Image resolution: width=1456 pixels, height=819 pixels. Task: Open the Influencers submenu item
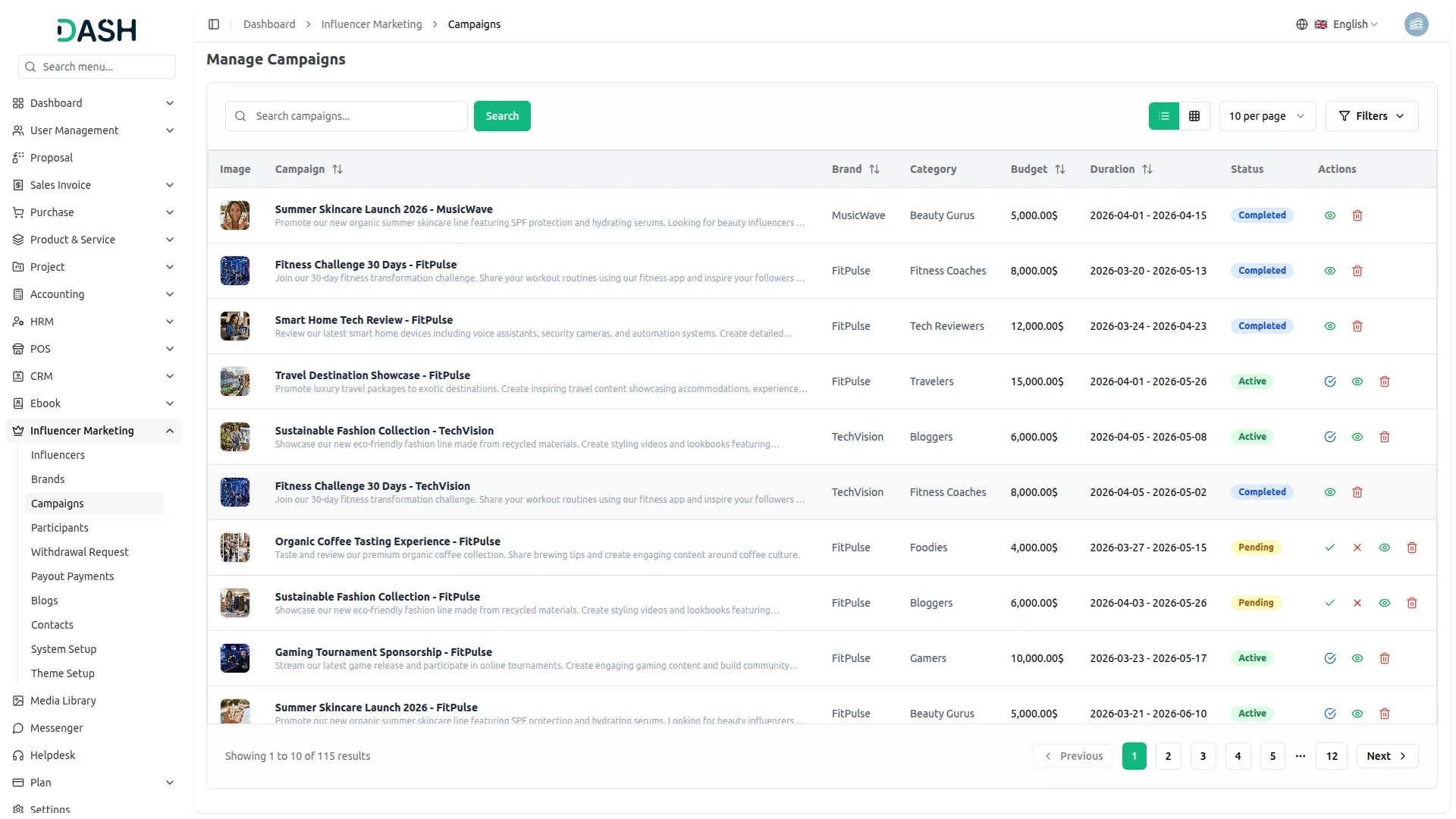click(x=58, y=455)
